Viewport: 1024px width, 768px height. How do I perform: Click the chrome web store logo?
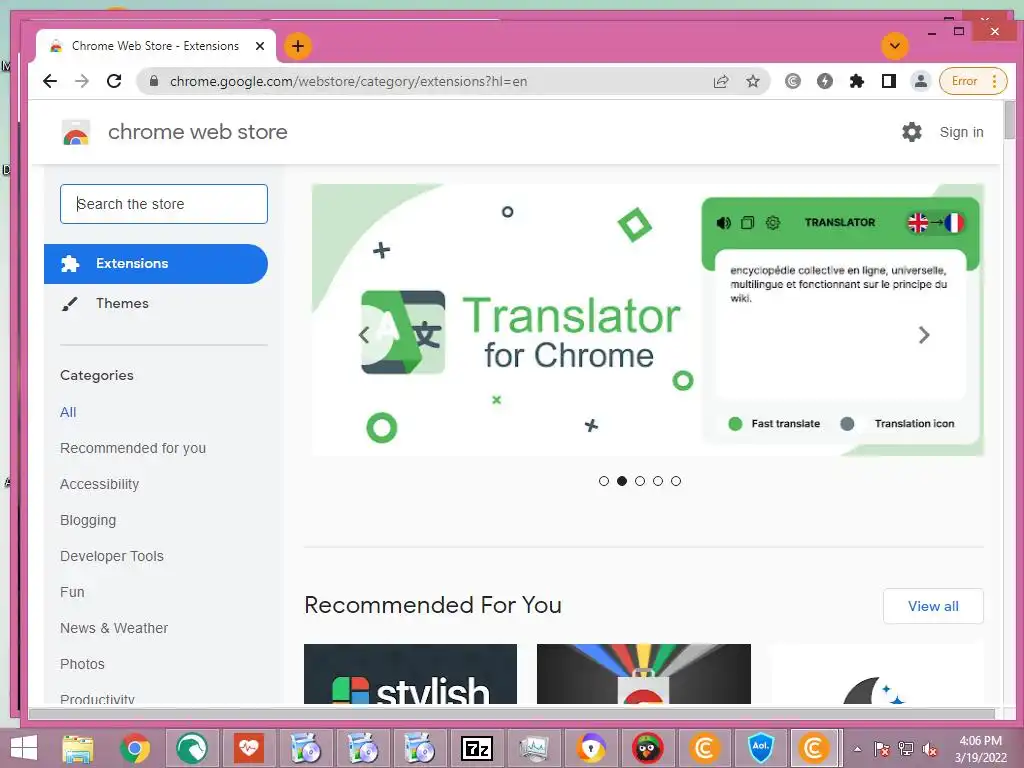(x=76, y=132)
